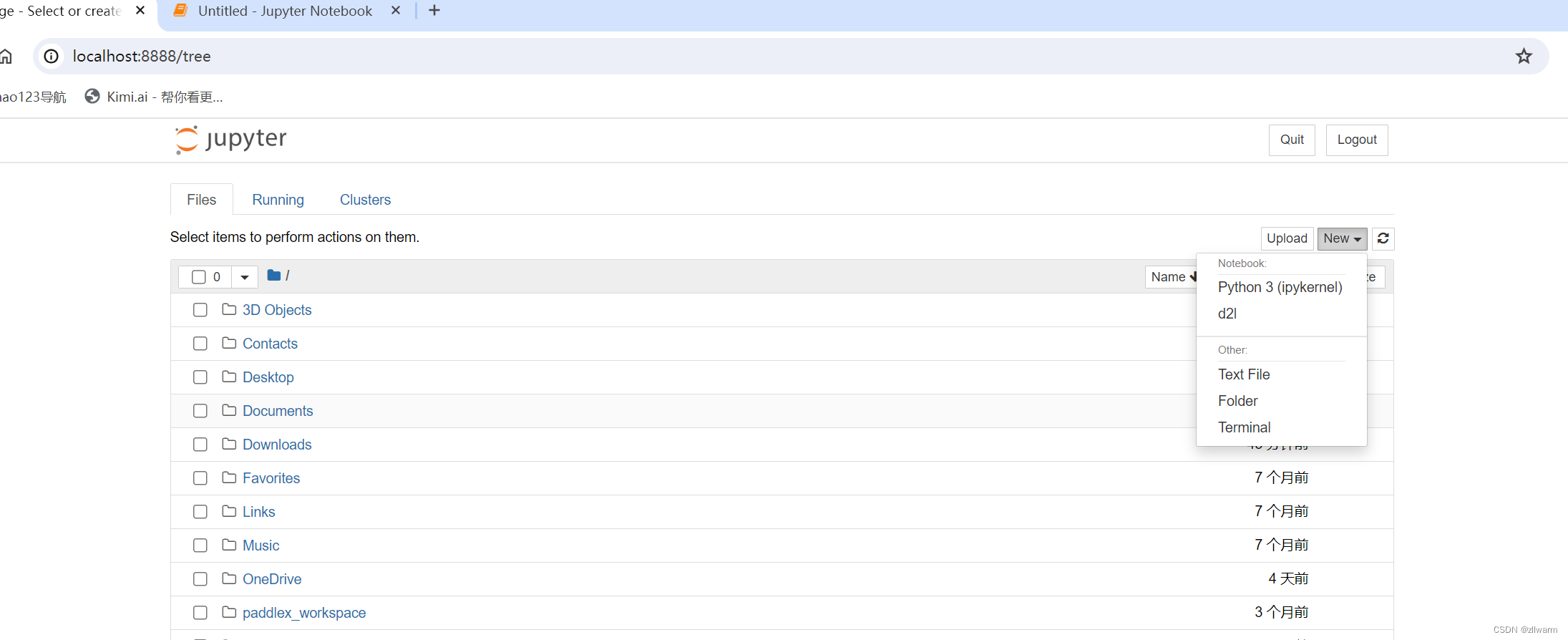Collapse the New dropdown menu
This screenshot has width=1568, height=640.
pyautogui.click(x=1341, y=238)
